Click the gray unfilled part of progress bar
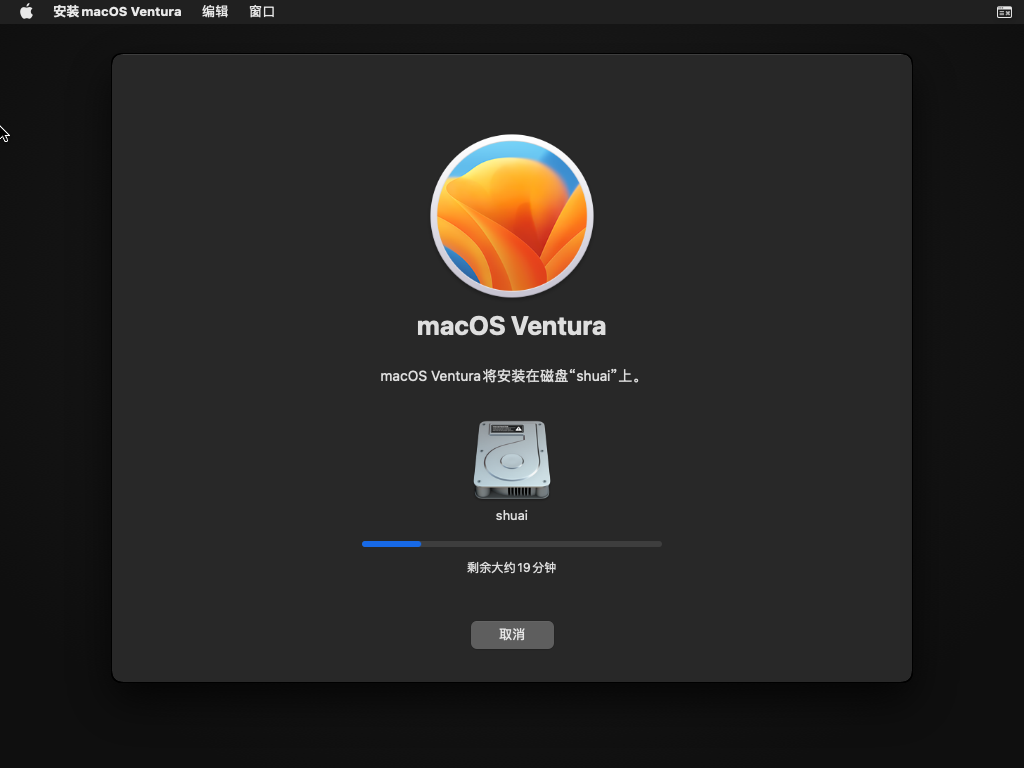Image resolution: width=1024 pixels, height=768 pixels. (x=560, y=544)
